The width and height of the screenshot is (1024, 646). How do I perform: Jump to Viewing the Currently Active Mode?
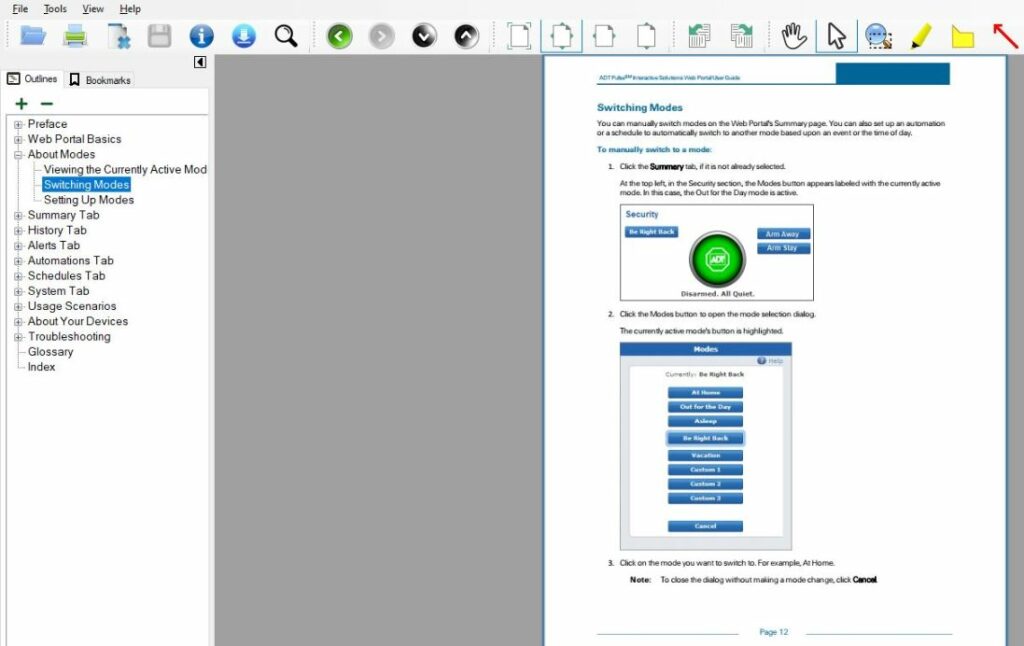125,170
